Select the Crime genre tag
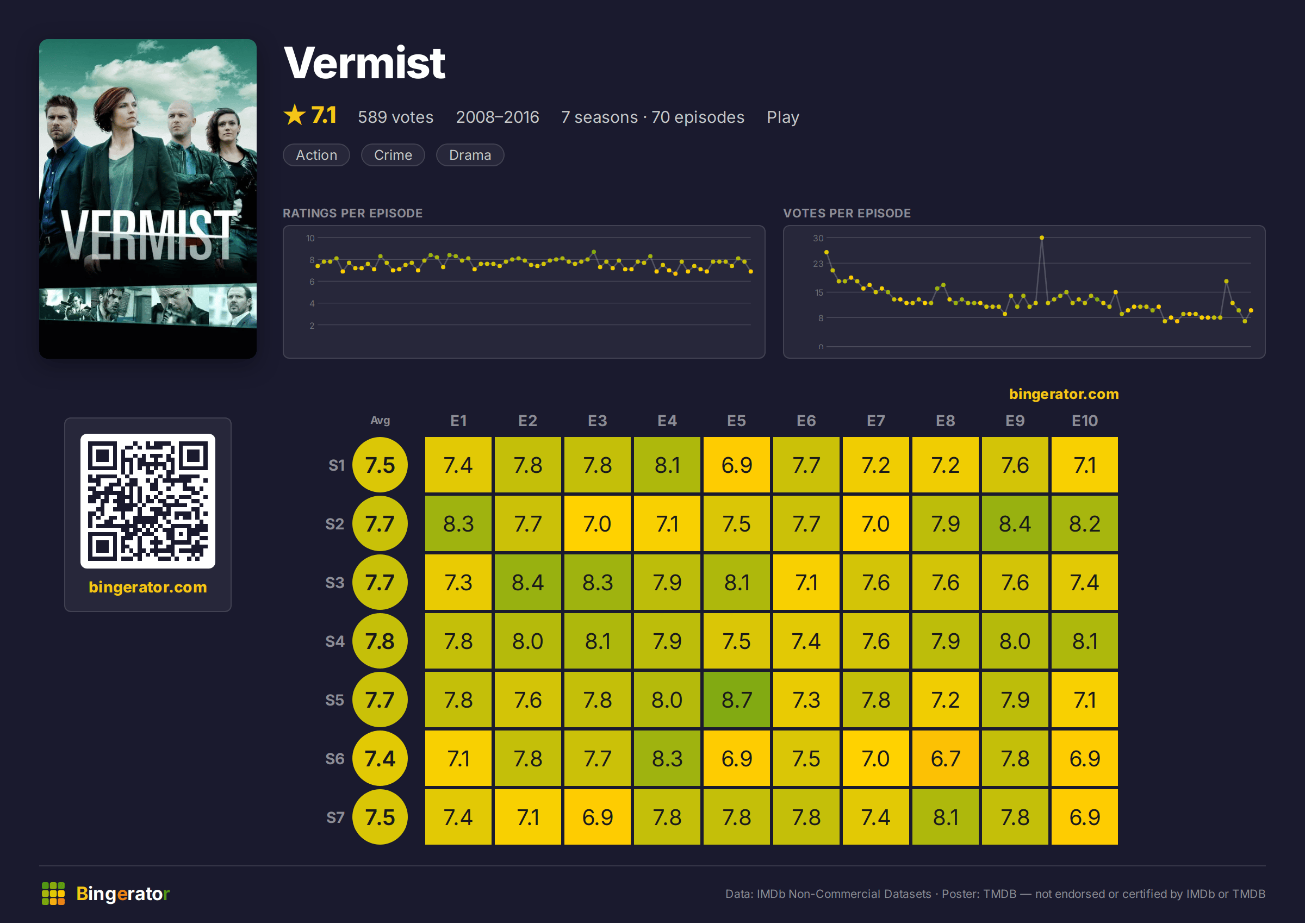Image resolution: width=1305 pixels, height=924 pixels. pyautogui.click(x=393, y=155)
